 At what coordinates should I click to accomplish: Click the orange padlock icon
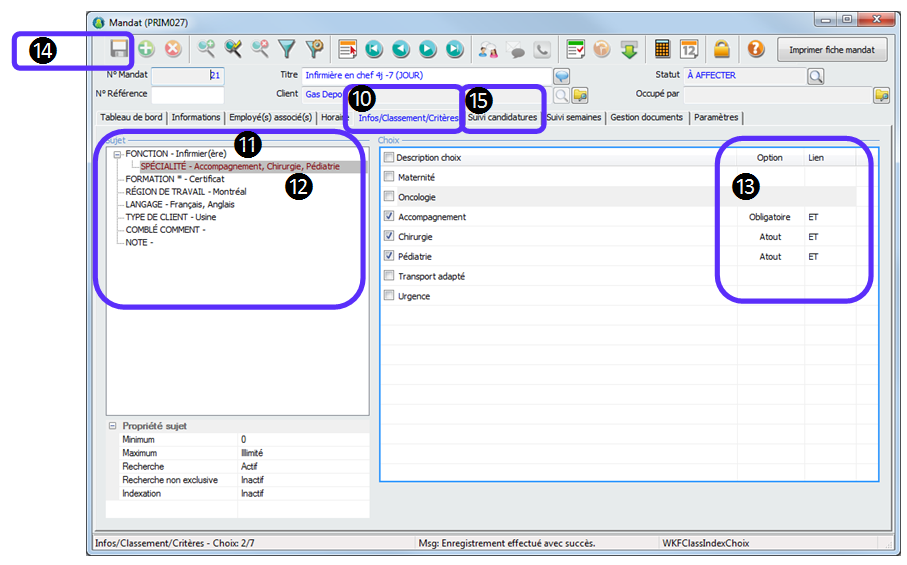click(x=720, y=49)
